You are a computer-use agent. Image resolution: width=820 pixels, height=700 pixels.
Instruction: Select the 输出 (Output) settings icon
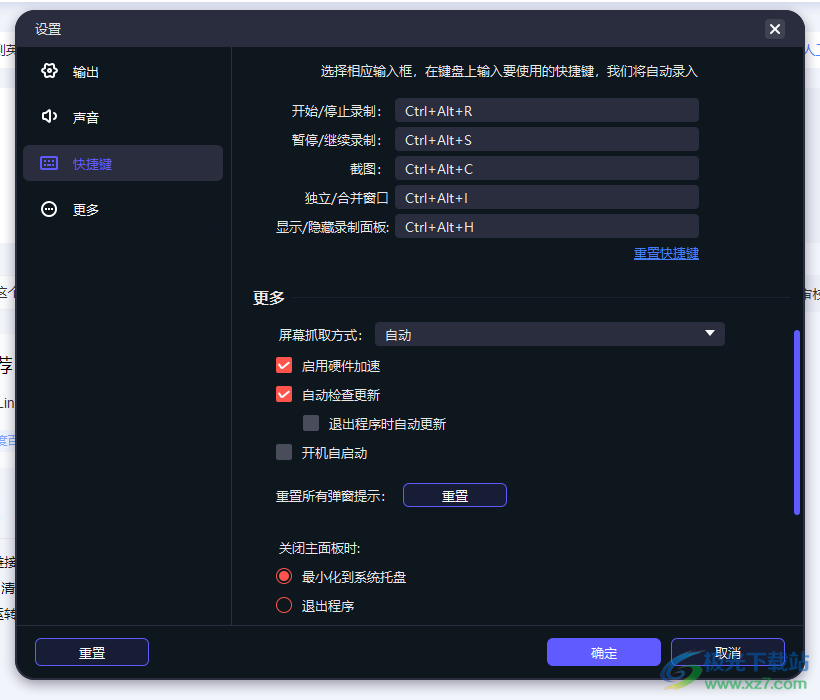coord(49,71)
